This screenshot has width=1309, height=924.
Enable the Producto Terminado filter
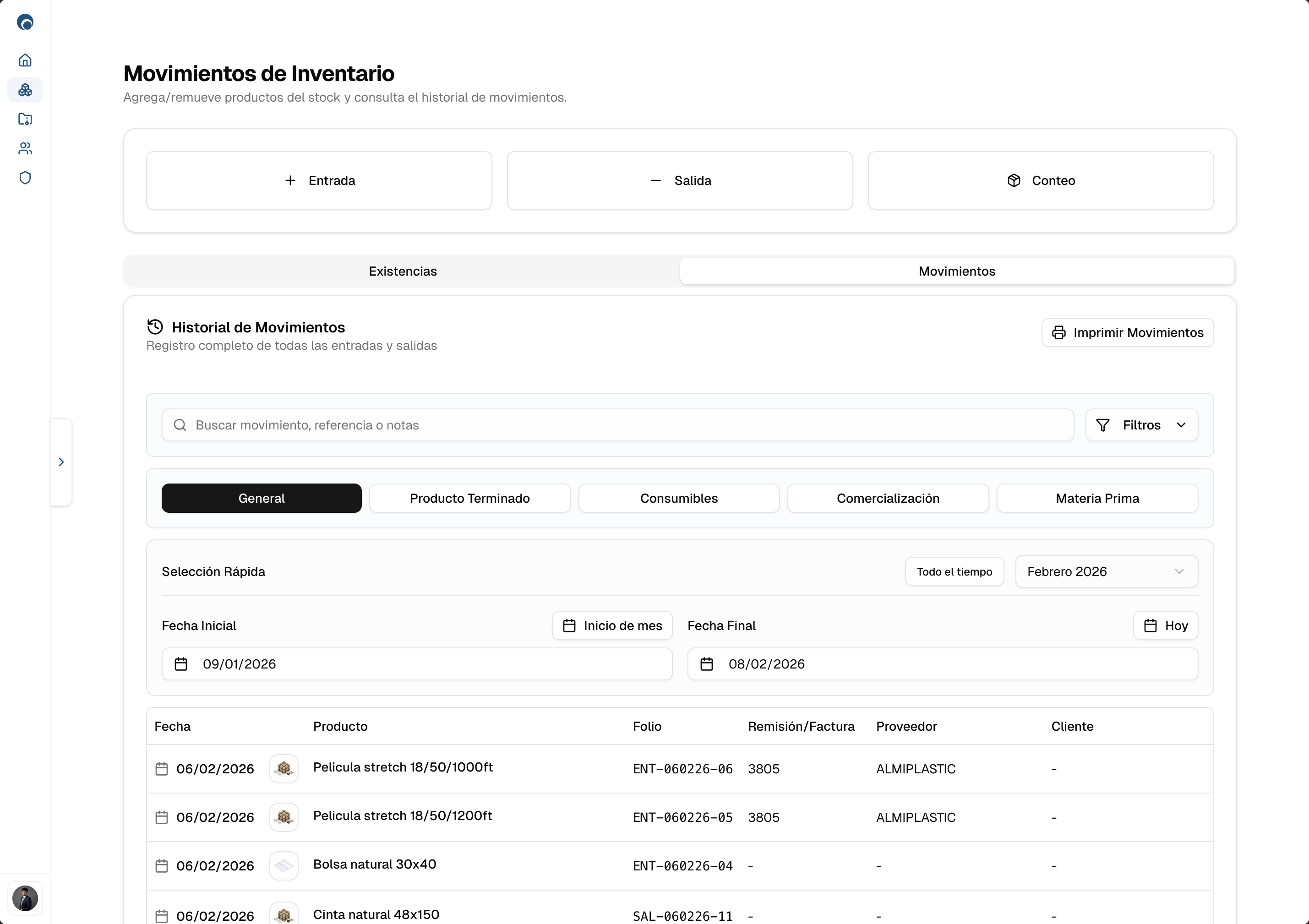[470, 498]
